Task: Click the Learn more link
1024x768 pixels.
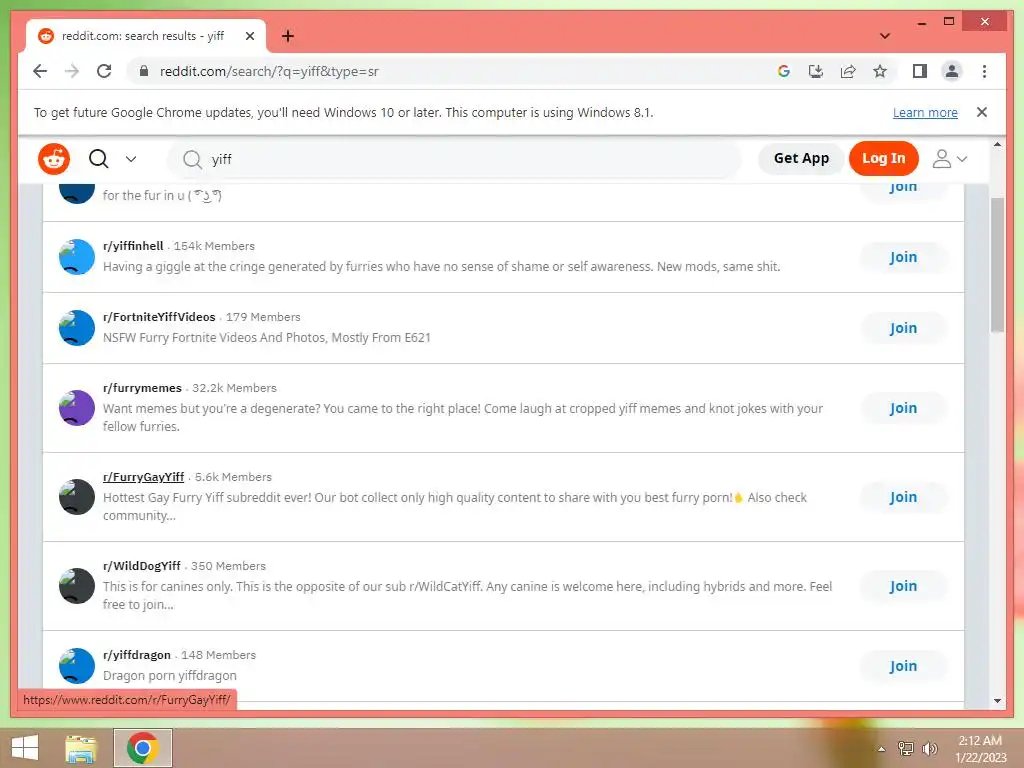Action: point(925,112)
